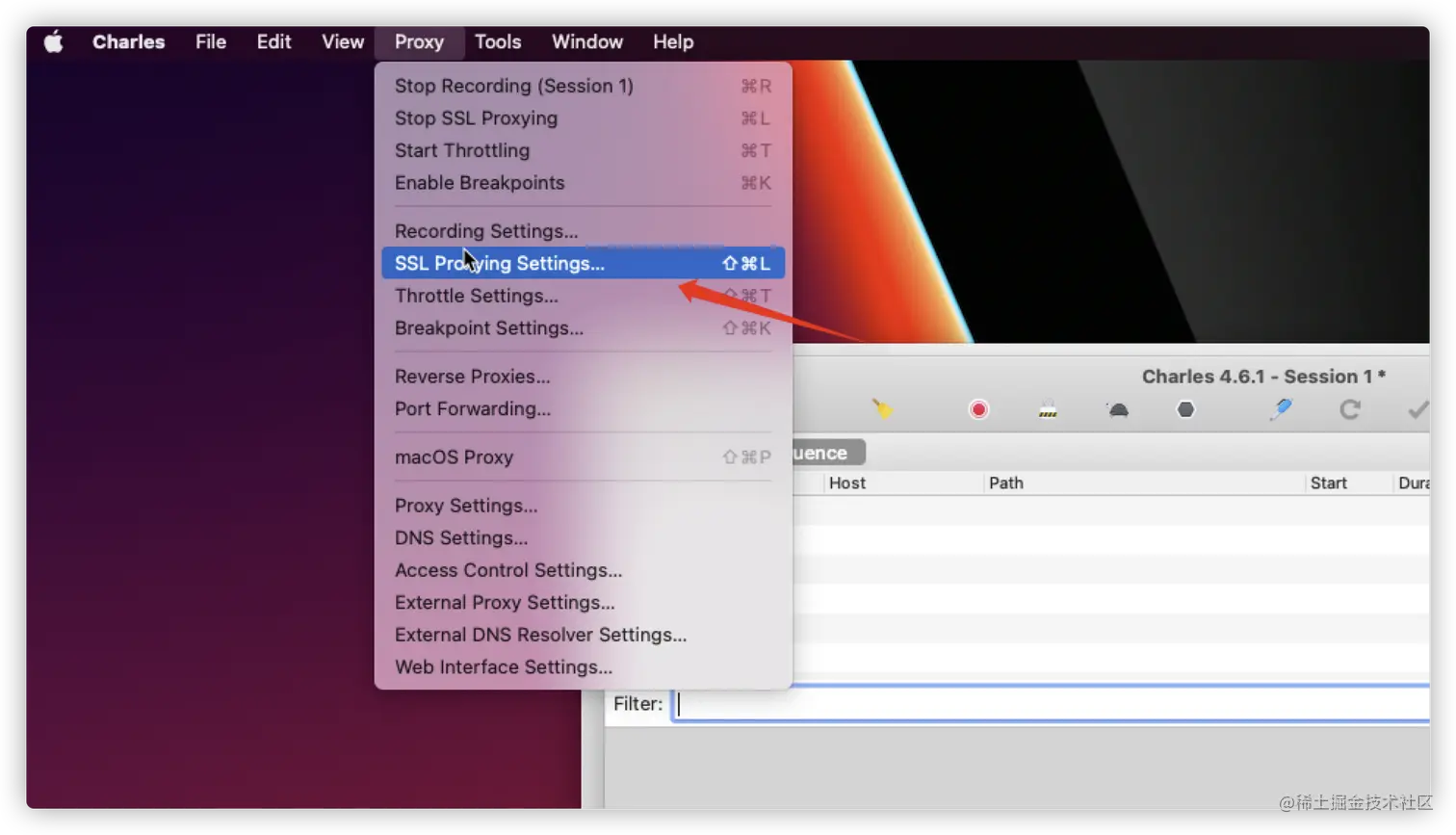Click the Filter input field
This screenshot has width=1456, height=835.
click(1051, 704)
